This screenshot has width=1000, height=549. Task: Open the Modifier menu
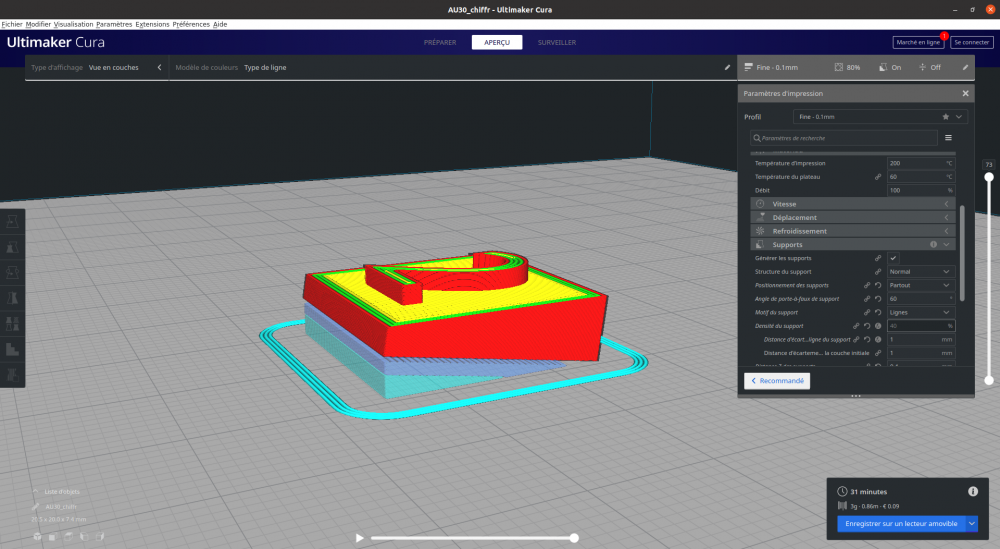coord(38,24)
